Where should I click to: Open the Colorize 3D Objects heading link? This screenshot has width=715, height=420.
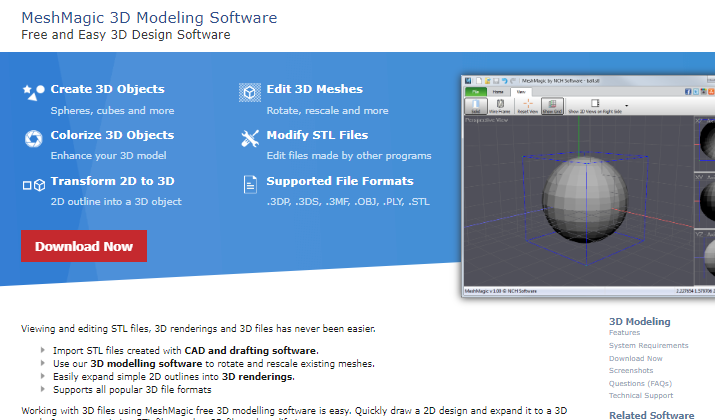coord(112,135)
